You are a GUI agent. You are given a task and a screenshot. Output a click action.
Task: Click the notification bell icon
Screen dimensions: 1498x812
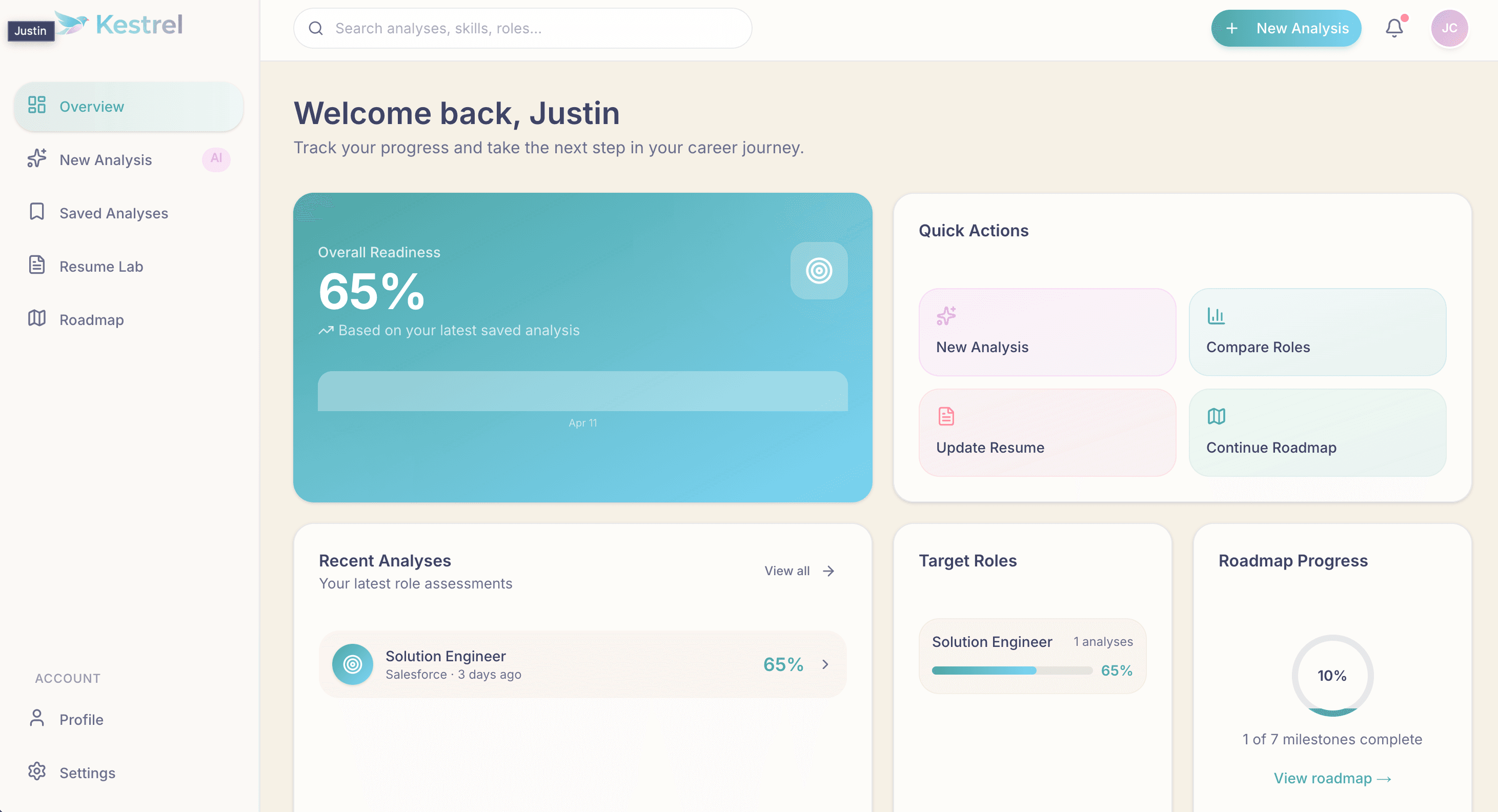[1394, 27]
